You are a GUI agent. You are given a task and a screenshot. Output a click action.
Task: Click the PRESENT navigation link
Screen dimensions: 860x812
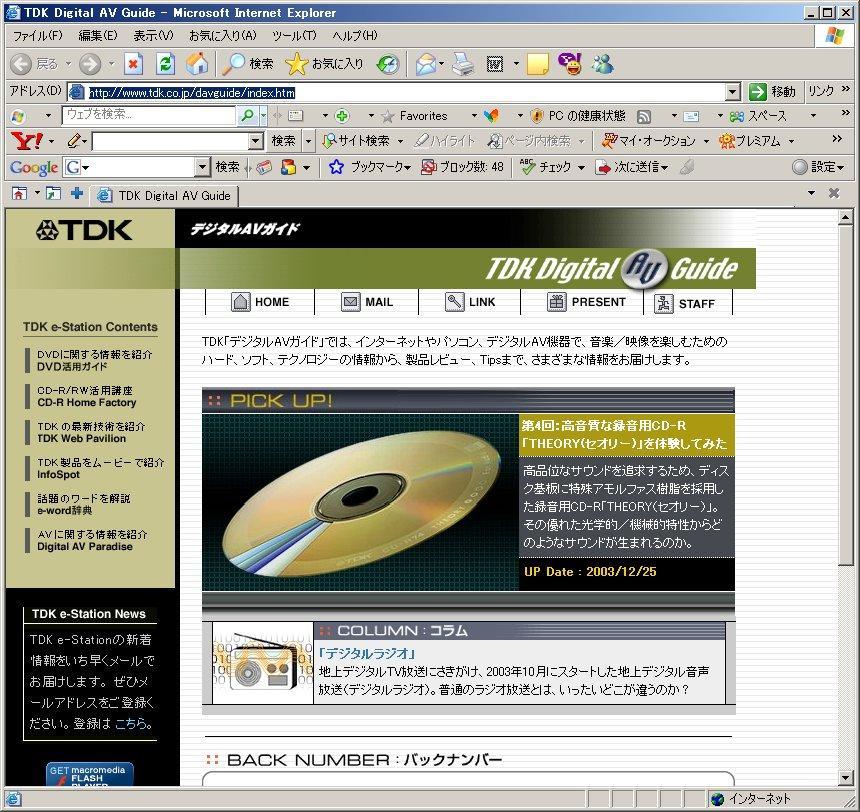coord(587,302)
